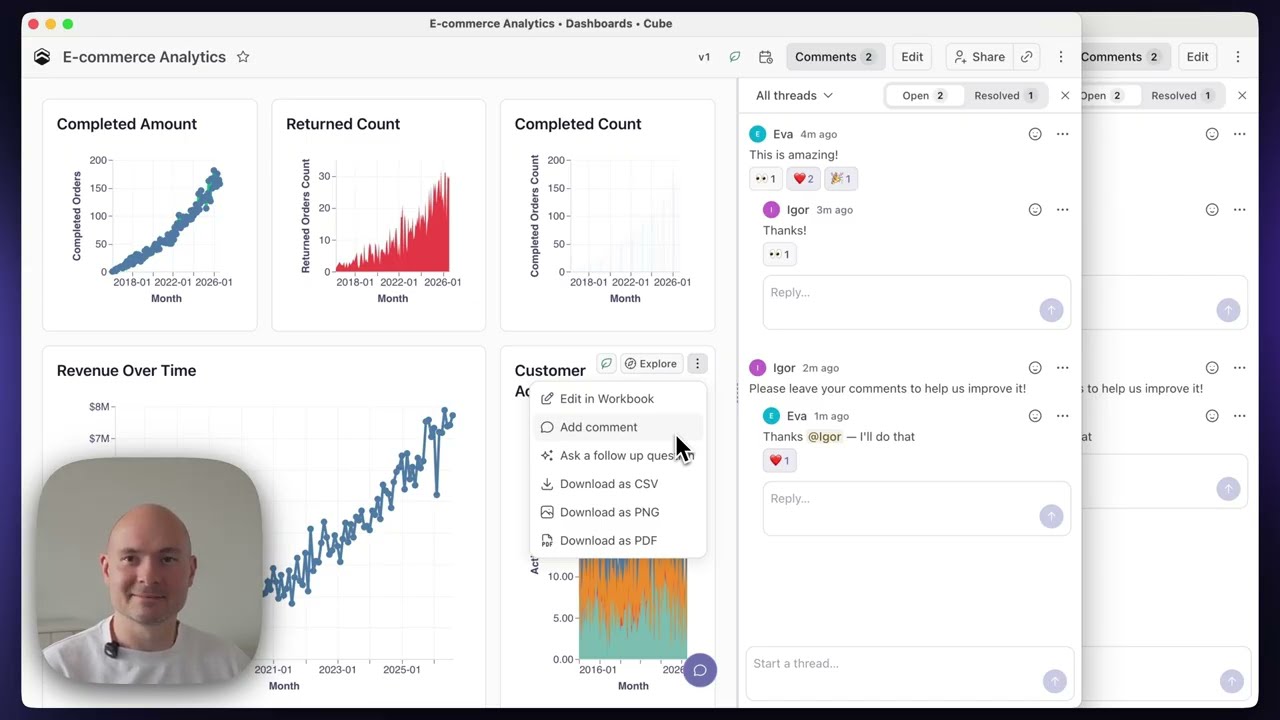
Task: Click the leaf icon on the Customer card
Action: tap(606, 363)
